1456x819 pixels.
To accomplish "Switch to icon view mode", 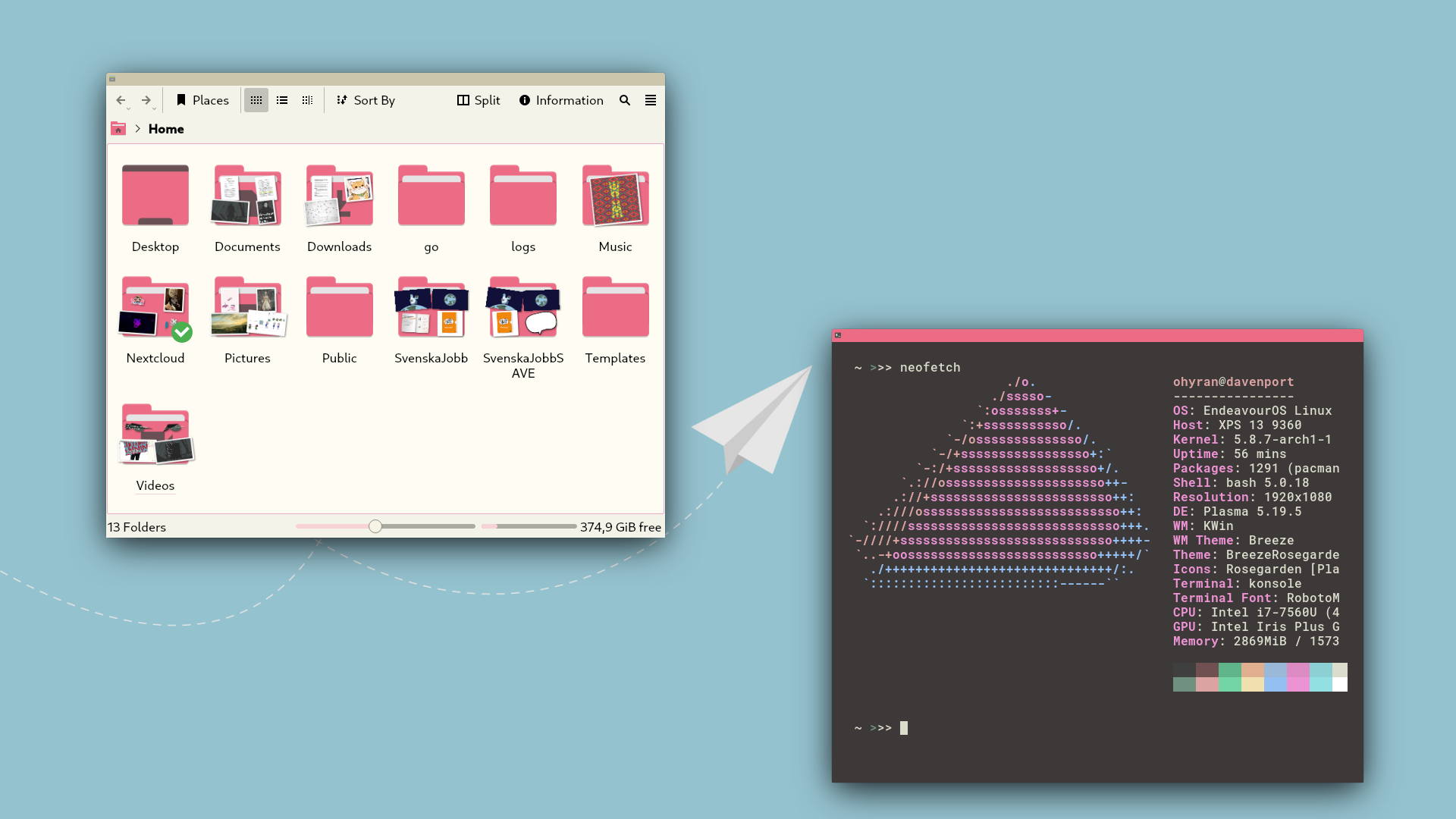I will (256, 99).
